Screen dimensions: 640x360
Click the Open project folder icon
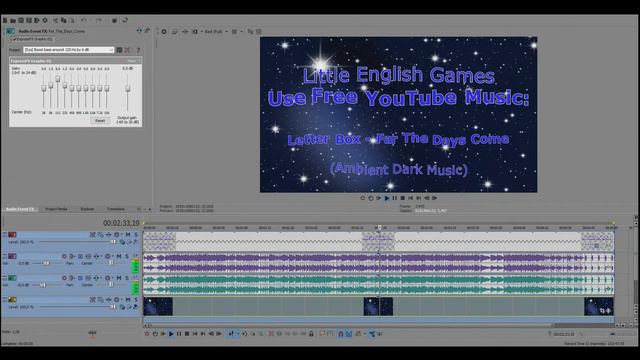[x=13, y=20]
